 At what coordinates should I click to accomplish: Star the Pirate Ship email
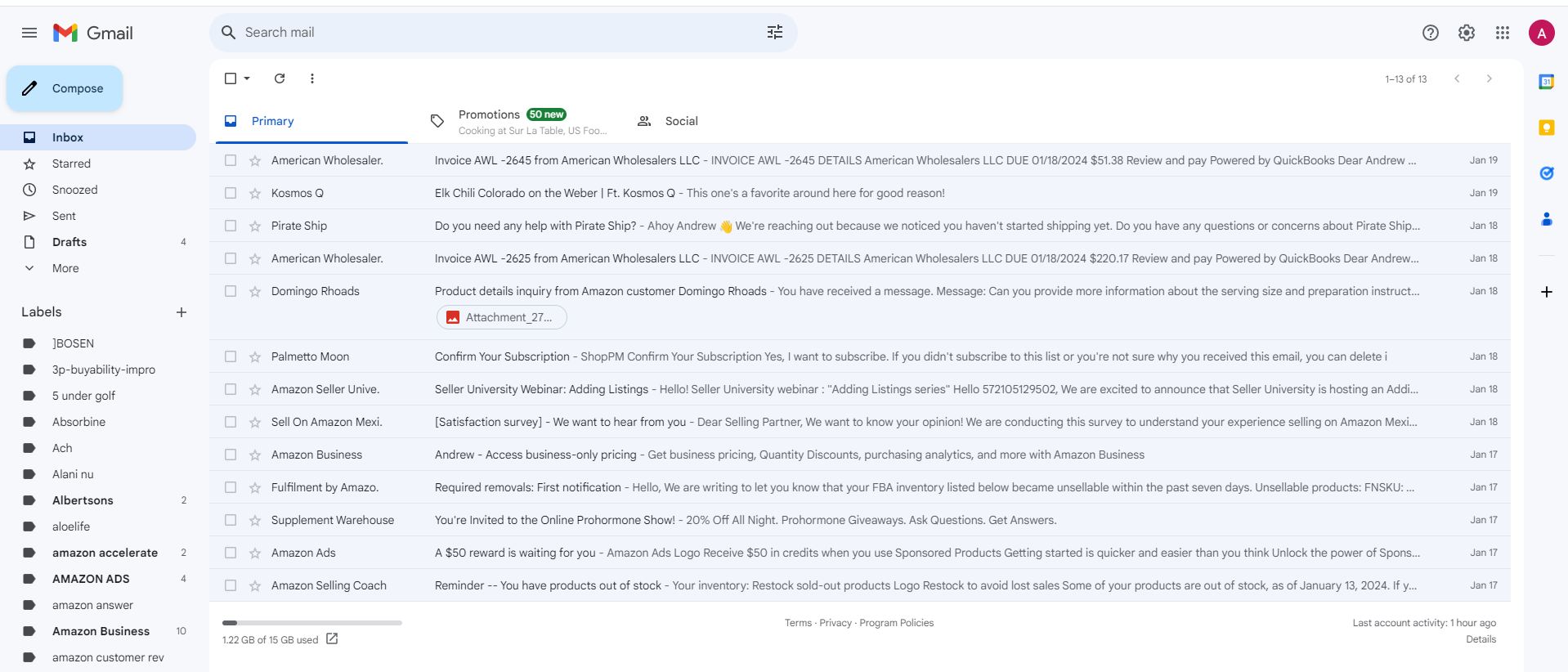(255, 226)
